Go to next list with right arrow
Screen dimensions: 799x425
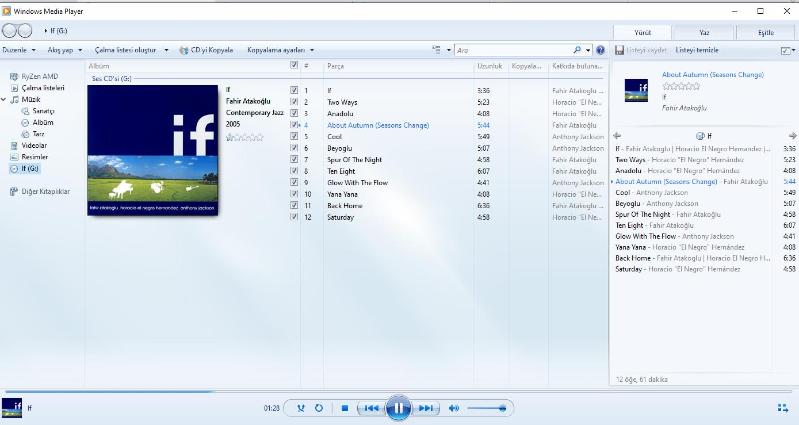(792, 136)
